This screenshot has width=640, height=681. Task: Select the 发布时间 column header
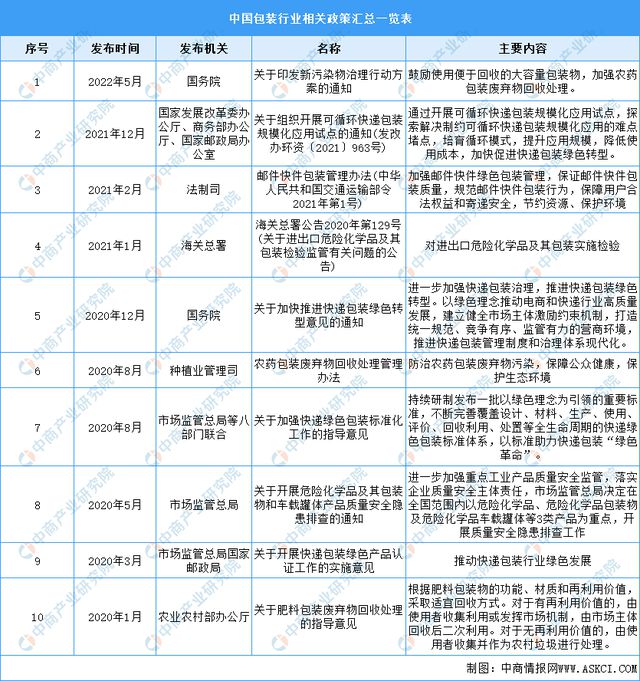click(115, 49)
